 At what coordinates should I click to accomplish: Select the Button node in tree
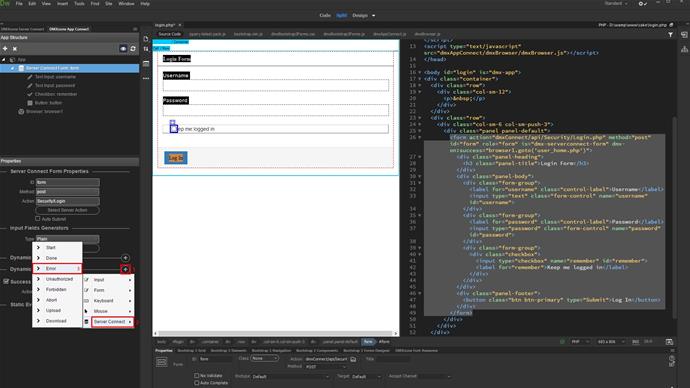pos(48,103)
